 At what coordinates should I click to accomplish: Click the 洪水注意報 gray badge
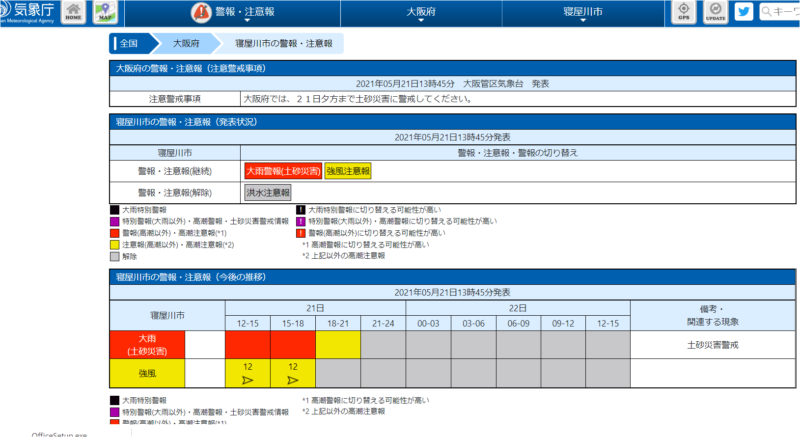[x=268, y=192]
